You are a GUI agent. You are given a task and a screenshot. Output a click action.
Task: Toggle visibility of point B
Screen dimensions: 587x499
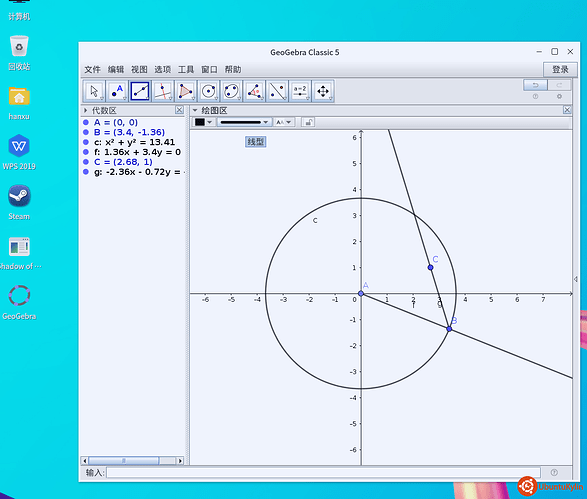coord(86,132)
